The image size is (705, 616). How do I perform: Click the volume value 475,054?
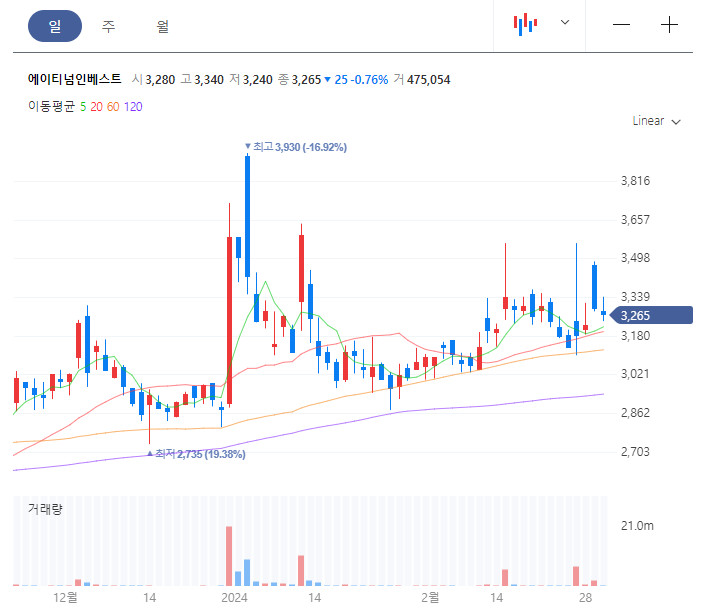pos(428,80)
